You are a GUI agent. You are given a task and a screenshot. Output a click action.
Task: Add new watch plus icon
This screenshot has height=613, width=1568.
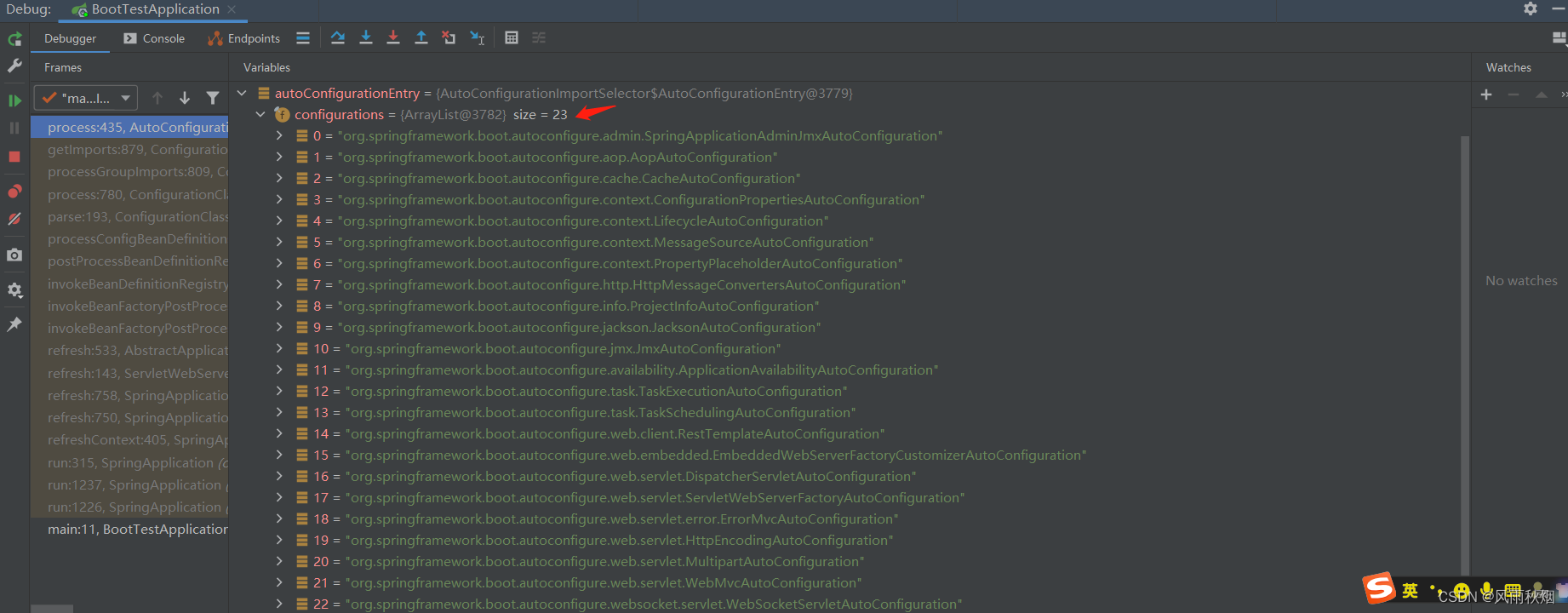1486,95
